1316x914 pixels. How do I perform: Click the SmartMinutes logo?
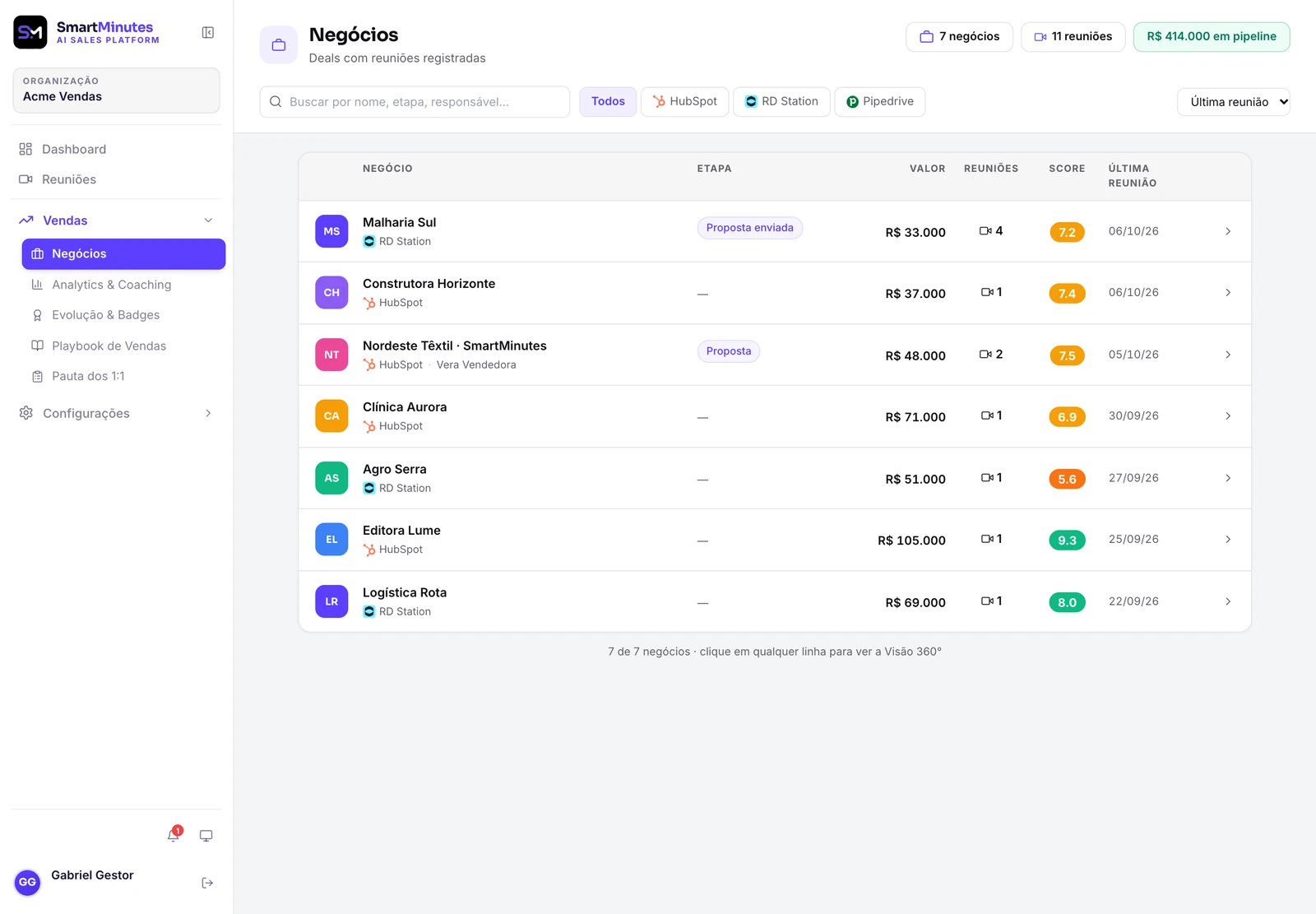pos(30,32)
